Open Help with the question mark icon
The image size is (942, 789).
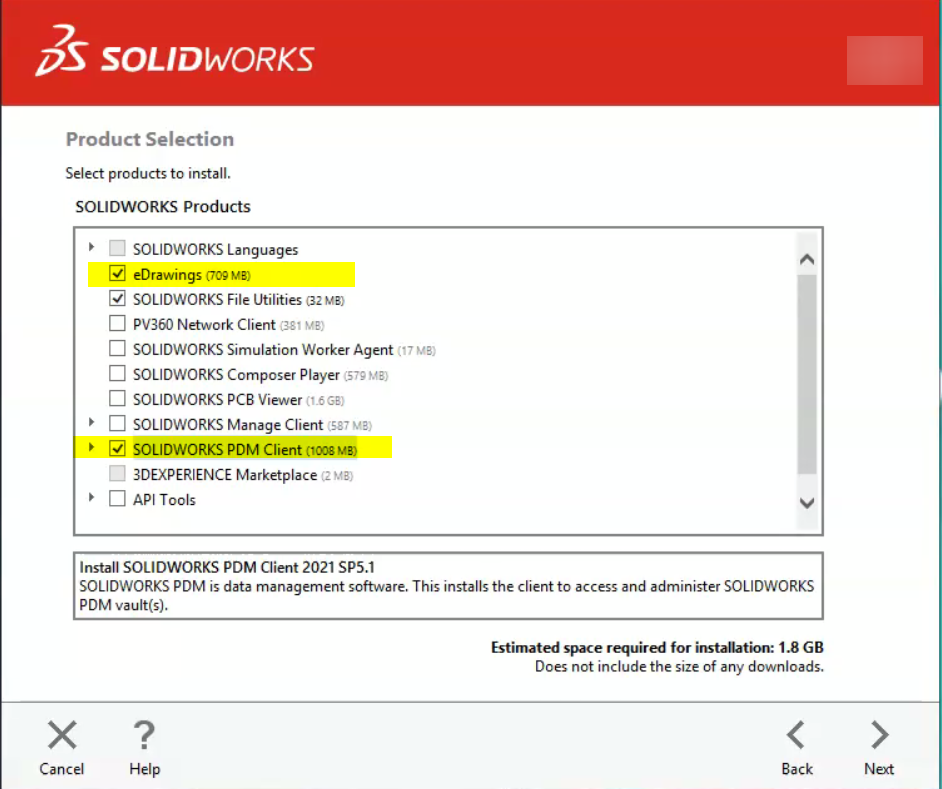(x=144, y=735)
